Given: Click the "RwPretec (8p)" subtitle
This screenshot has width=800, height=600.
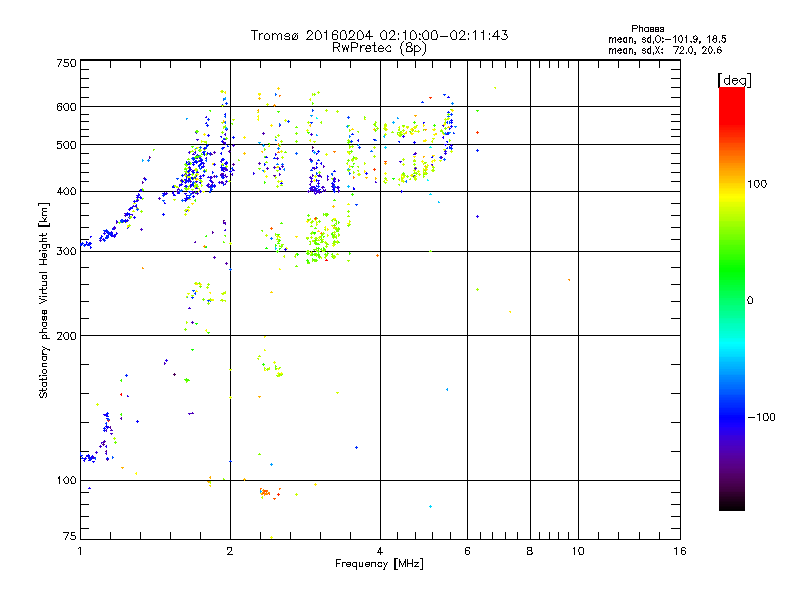Looking at the screenshot, I should pyautogui.click(x=379, y=48).
